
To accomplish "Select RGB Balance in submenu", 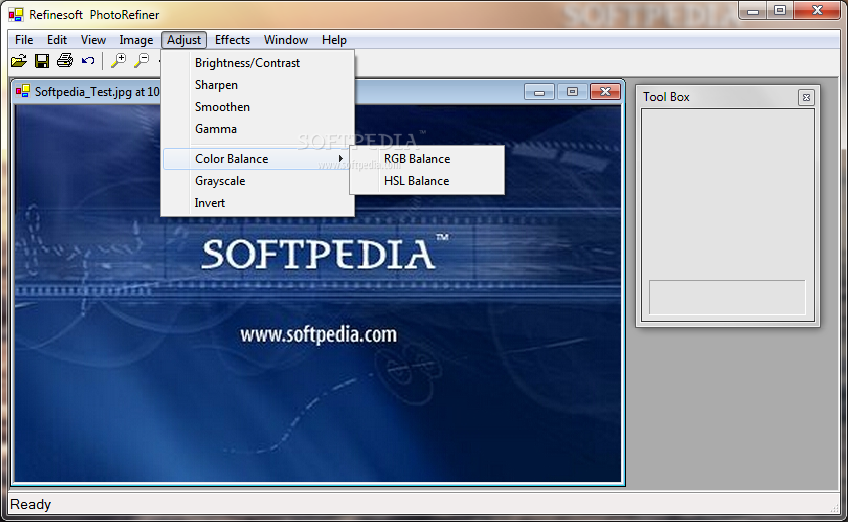I will tap(427, 158).
